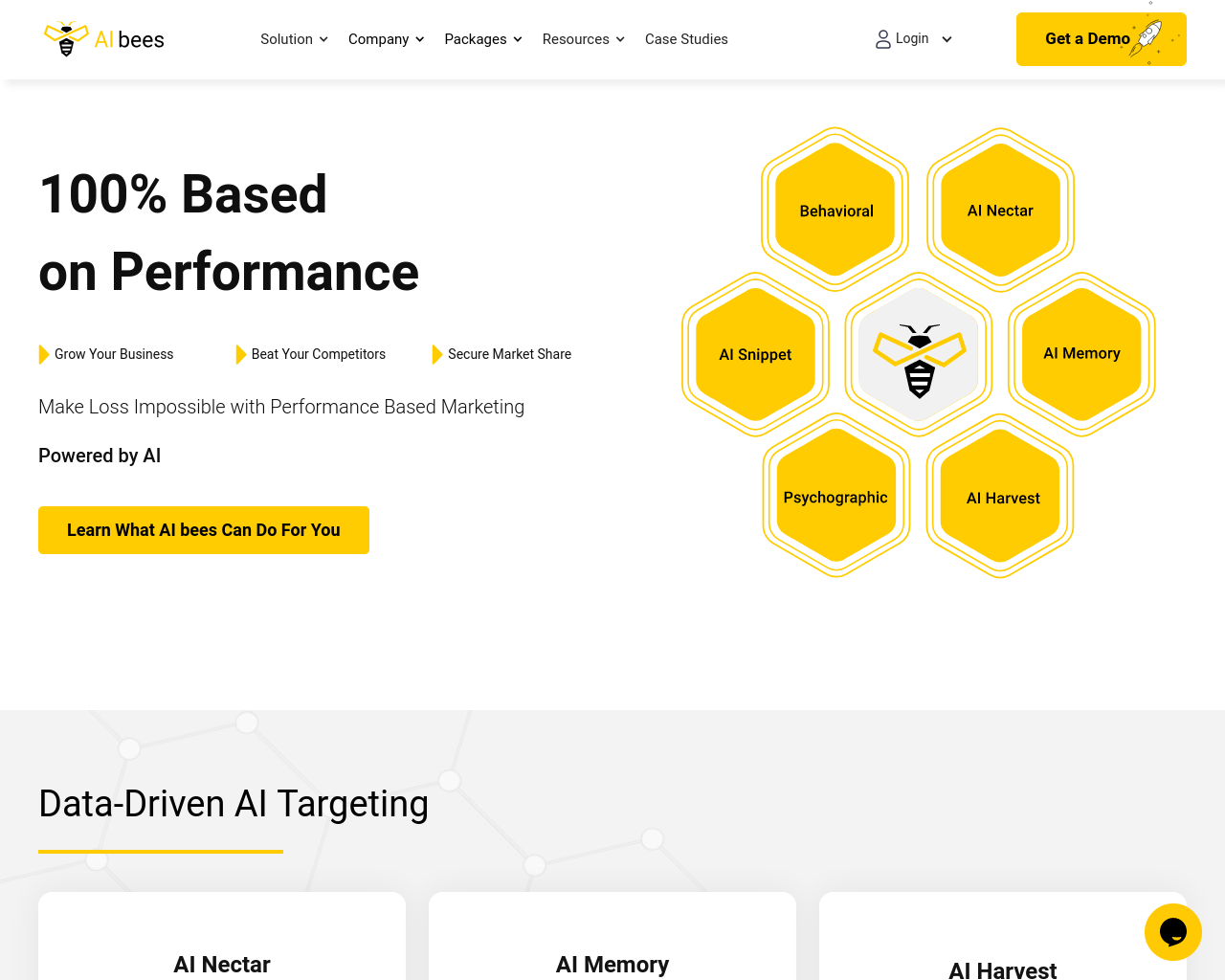
Task: Expand the Login dropdown chevron
Action: 947,39
